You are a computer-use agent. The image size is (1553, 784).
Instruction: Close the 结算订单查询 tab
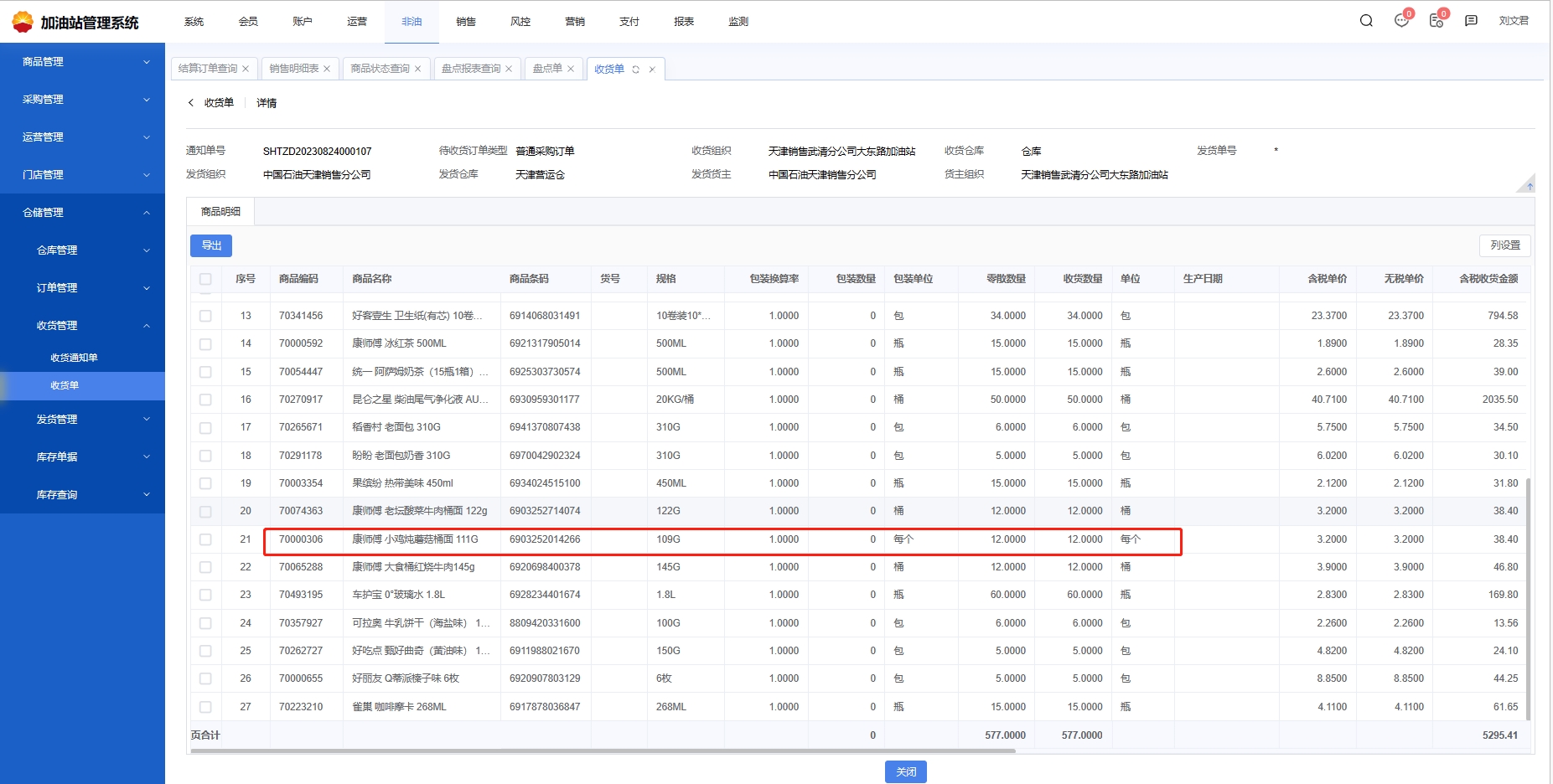[246, 70]
